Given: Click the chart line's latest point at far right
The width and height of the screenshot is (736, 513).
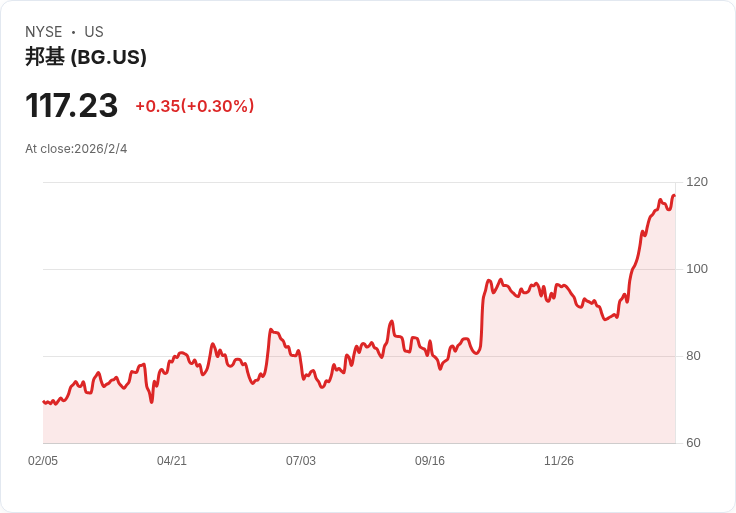Looking at the screenshot, I should [675, 195].
